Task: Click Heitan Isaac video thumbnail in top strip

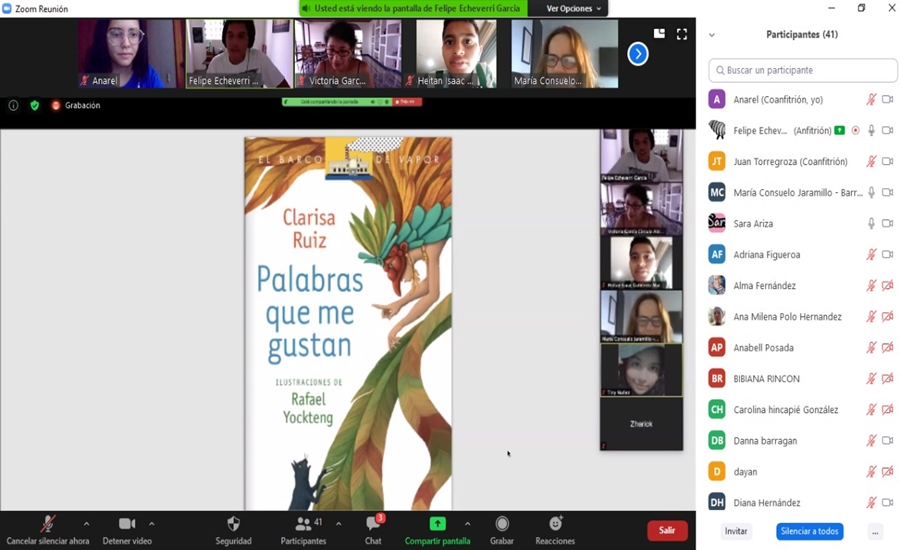Action: coord(456,54)
